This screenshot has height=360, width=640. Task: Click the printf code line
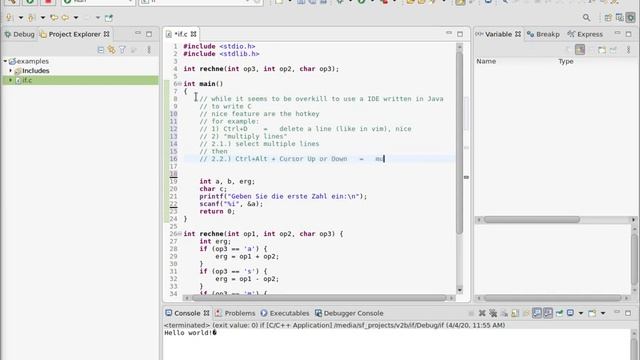point(283,196)
